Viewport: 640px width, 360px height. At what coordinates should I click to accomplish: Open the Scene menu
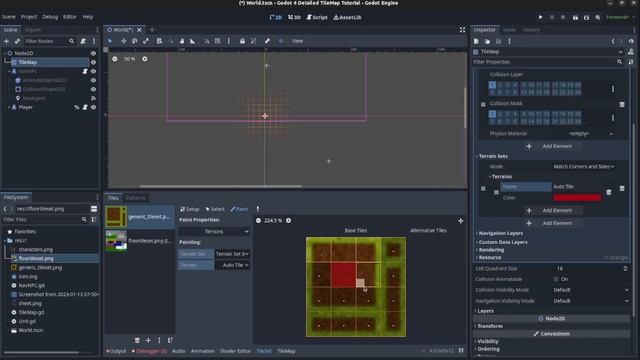click(x=9, y=17)
